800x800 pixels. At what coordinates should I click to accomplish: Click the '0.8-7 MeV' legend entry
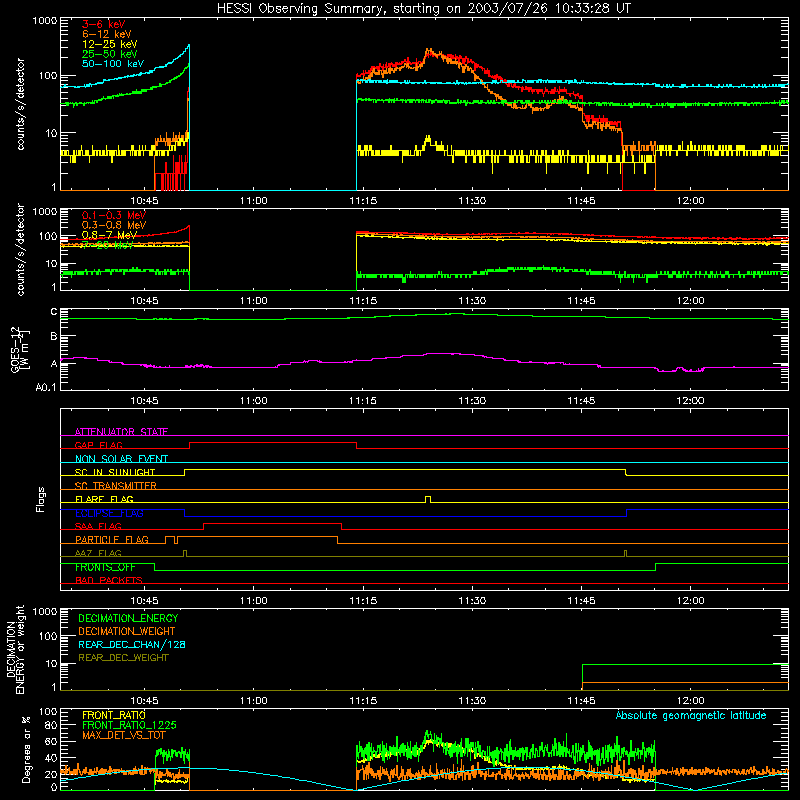[110, 235]
